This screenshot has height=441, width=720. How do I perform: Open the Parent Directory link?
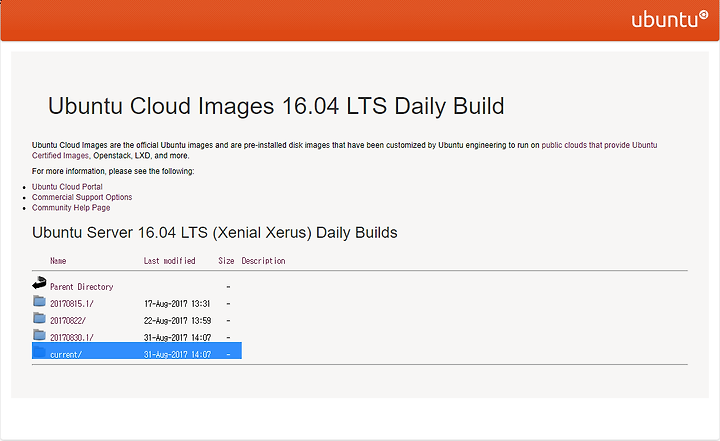click(82, 287)
